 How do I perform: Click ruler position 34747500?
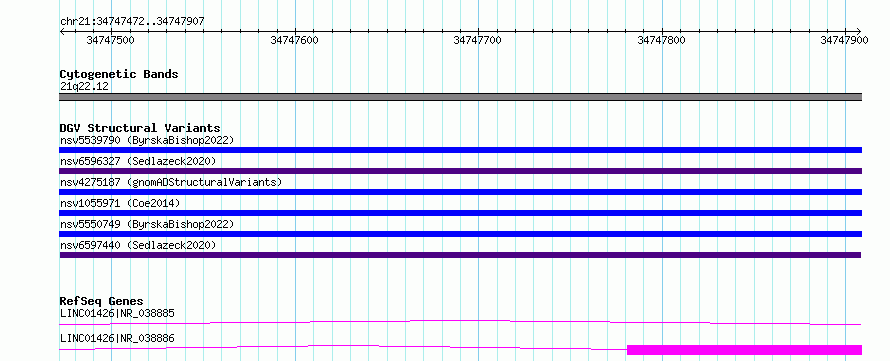(111, 40)
